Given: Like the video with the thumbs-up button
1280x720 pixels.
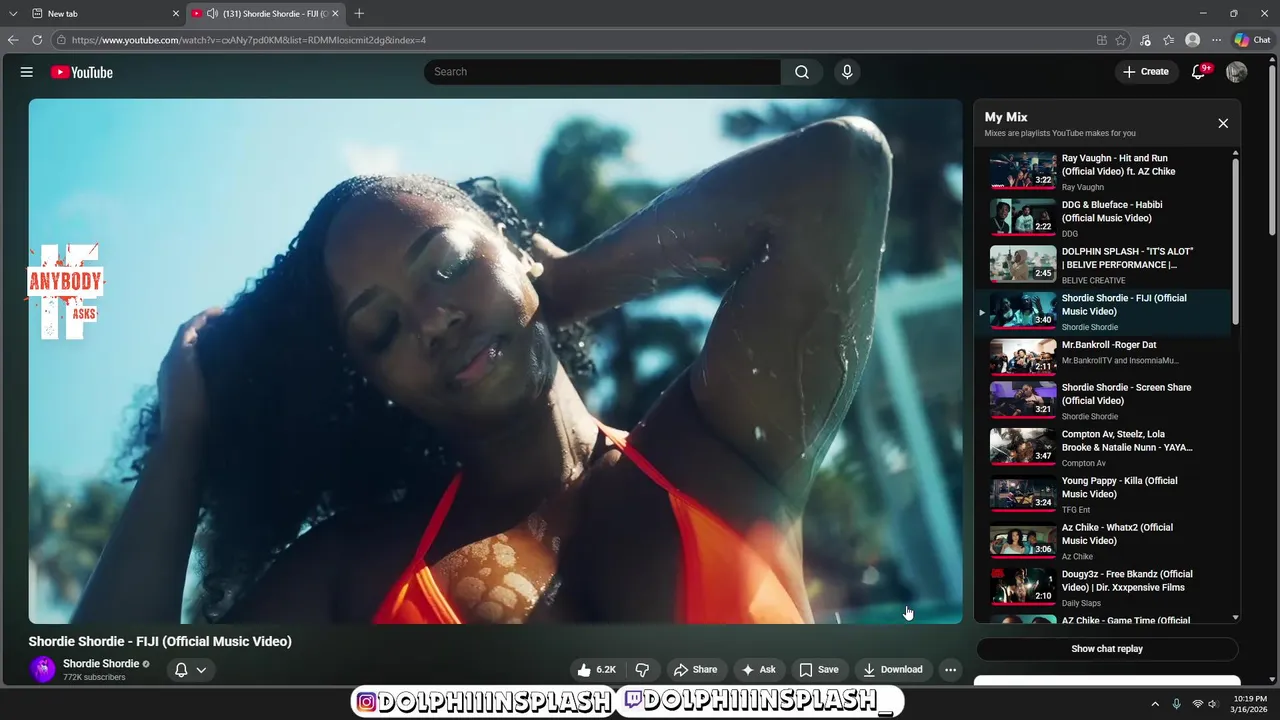Looking at the screenshot, I should (x=597, y=670).
